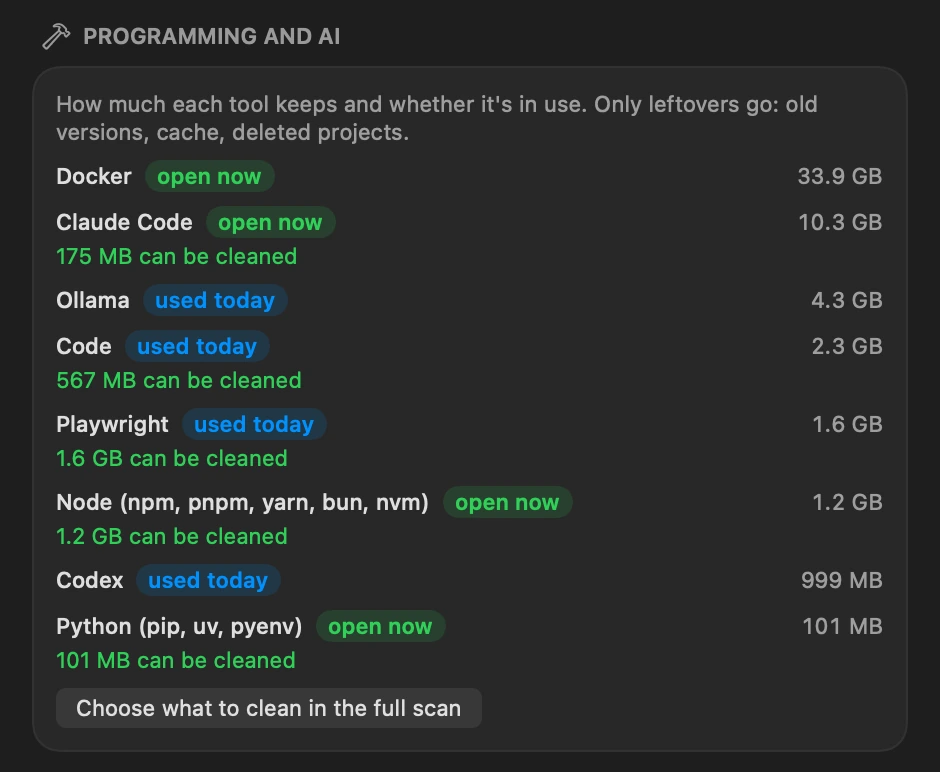
Task: Click the 'used today' badge beside Ollama
Action: pos(215,300)
